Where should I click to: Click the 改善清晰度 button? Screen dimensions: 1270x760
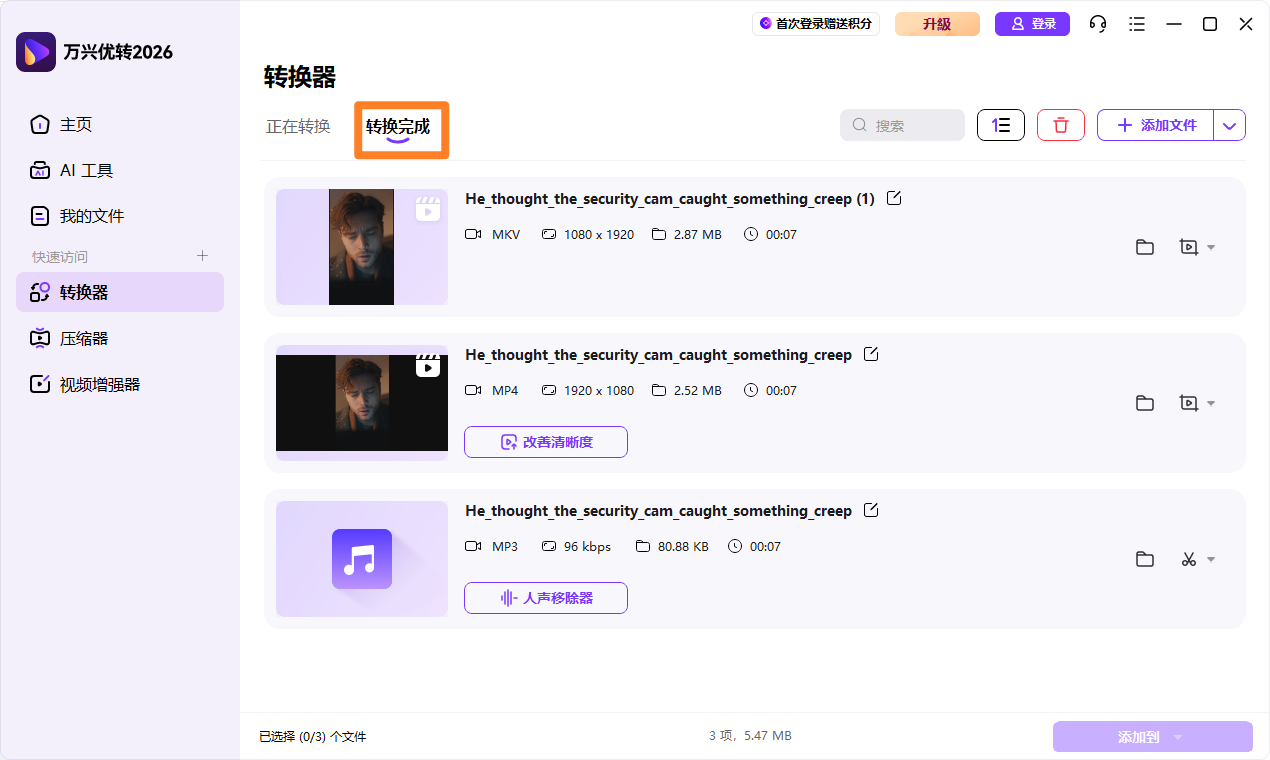point(546,442)
